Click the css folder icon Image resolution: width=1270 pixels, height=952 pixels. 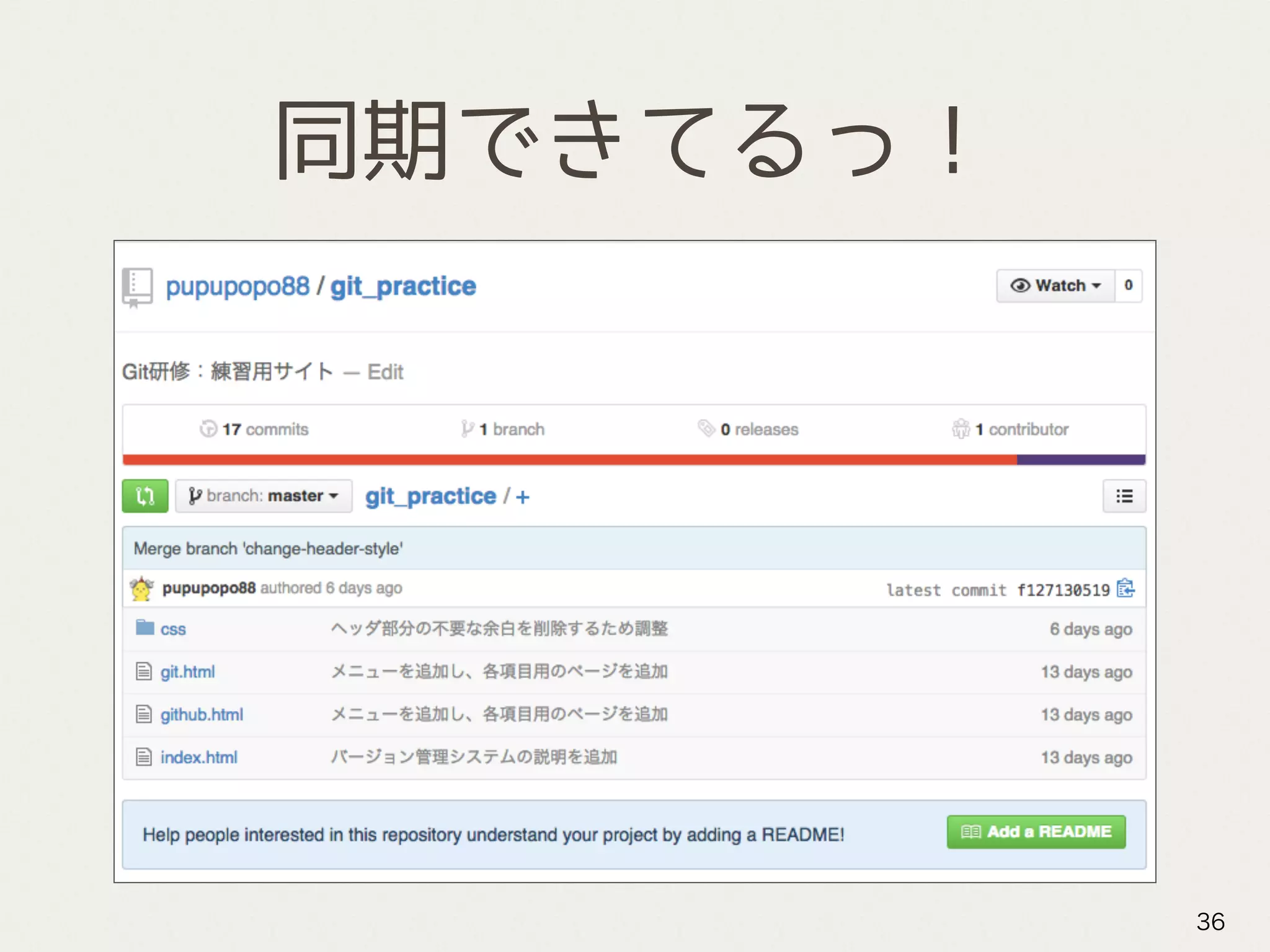144,628
